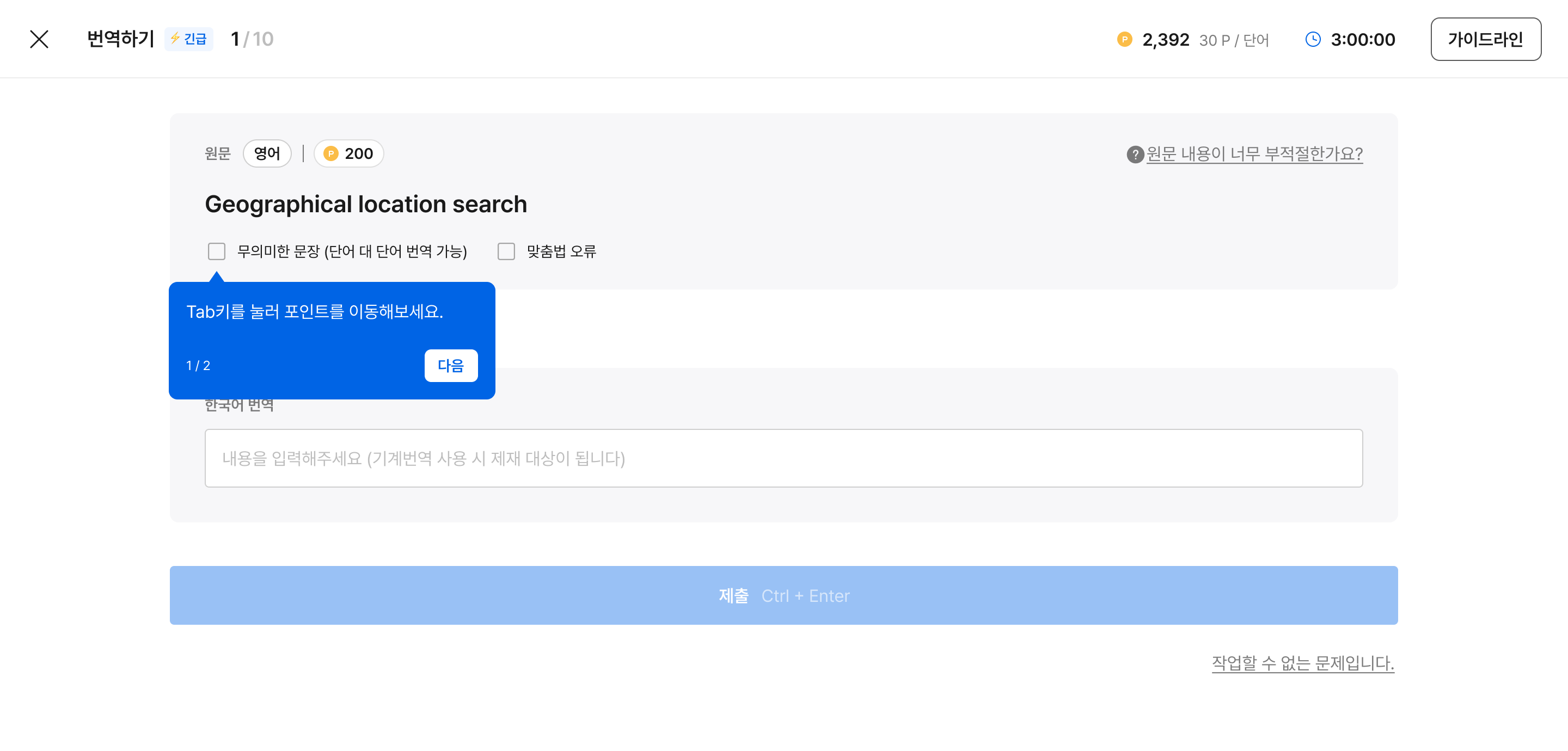The image size is (1568, 751).
Task: Click the 3:00:00 timer text
Action: tap(1363, 39)
